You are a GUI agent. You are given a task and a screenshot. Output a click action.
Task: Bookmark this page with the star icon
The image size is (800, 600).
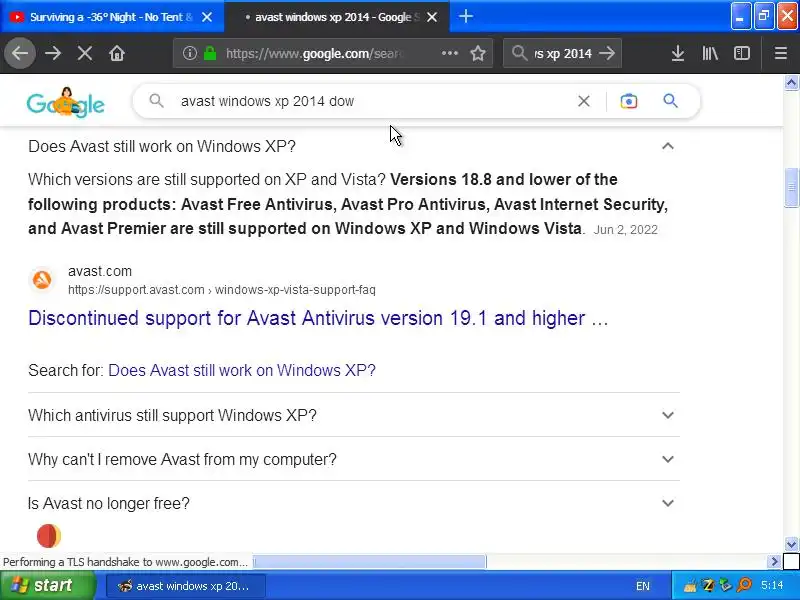pos(478,53)
